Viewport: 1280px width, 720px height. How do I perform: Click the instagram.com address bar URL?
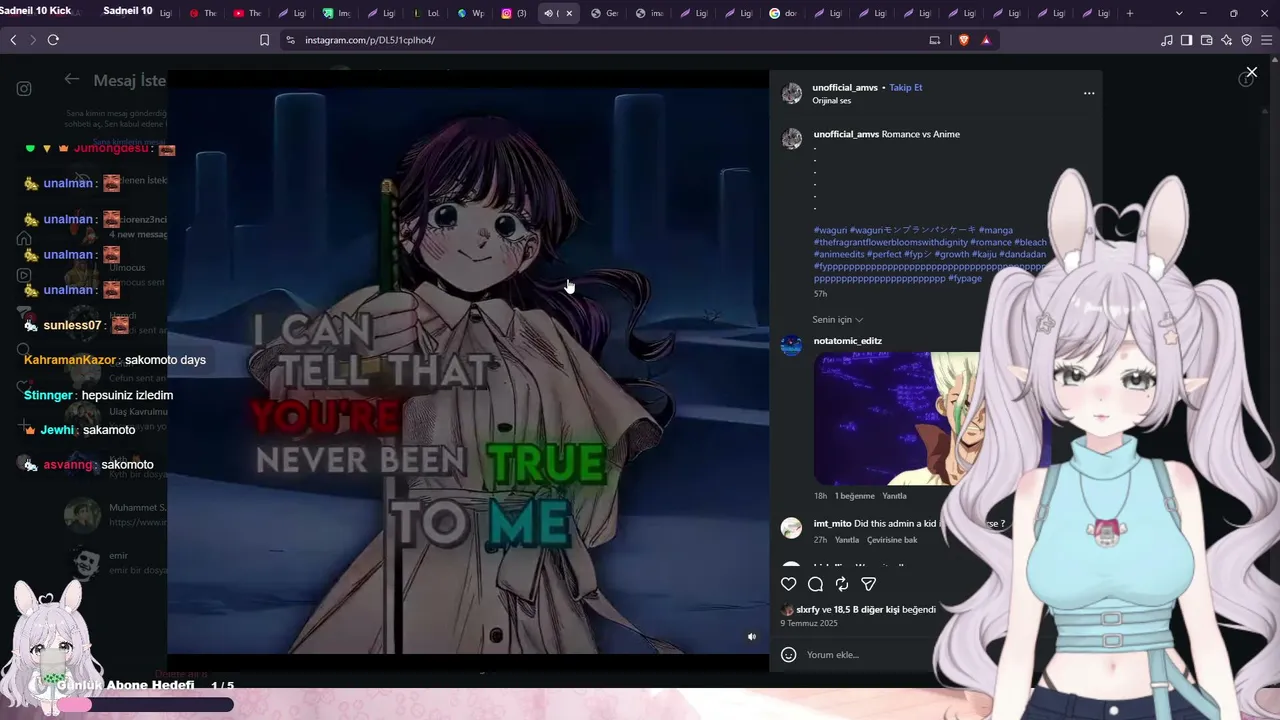[x=370, y=40]
